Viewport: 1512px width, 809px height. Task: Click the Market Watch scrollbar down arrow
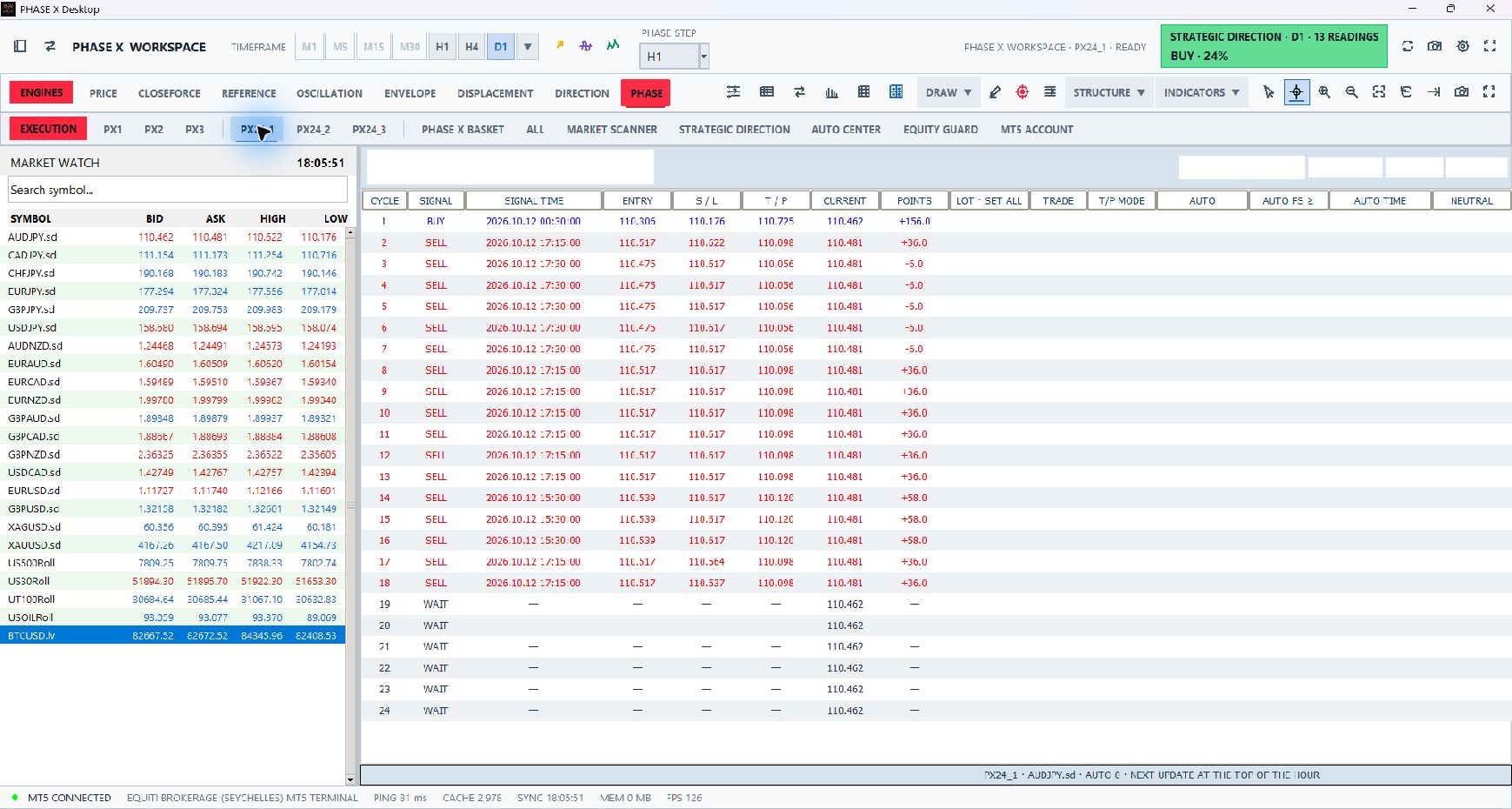(x=350, y=779)
